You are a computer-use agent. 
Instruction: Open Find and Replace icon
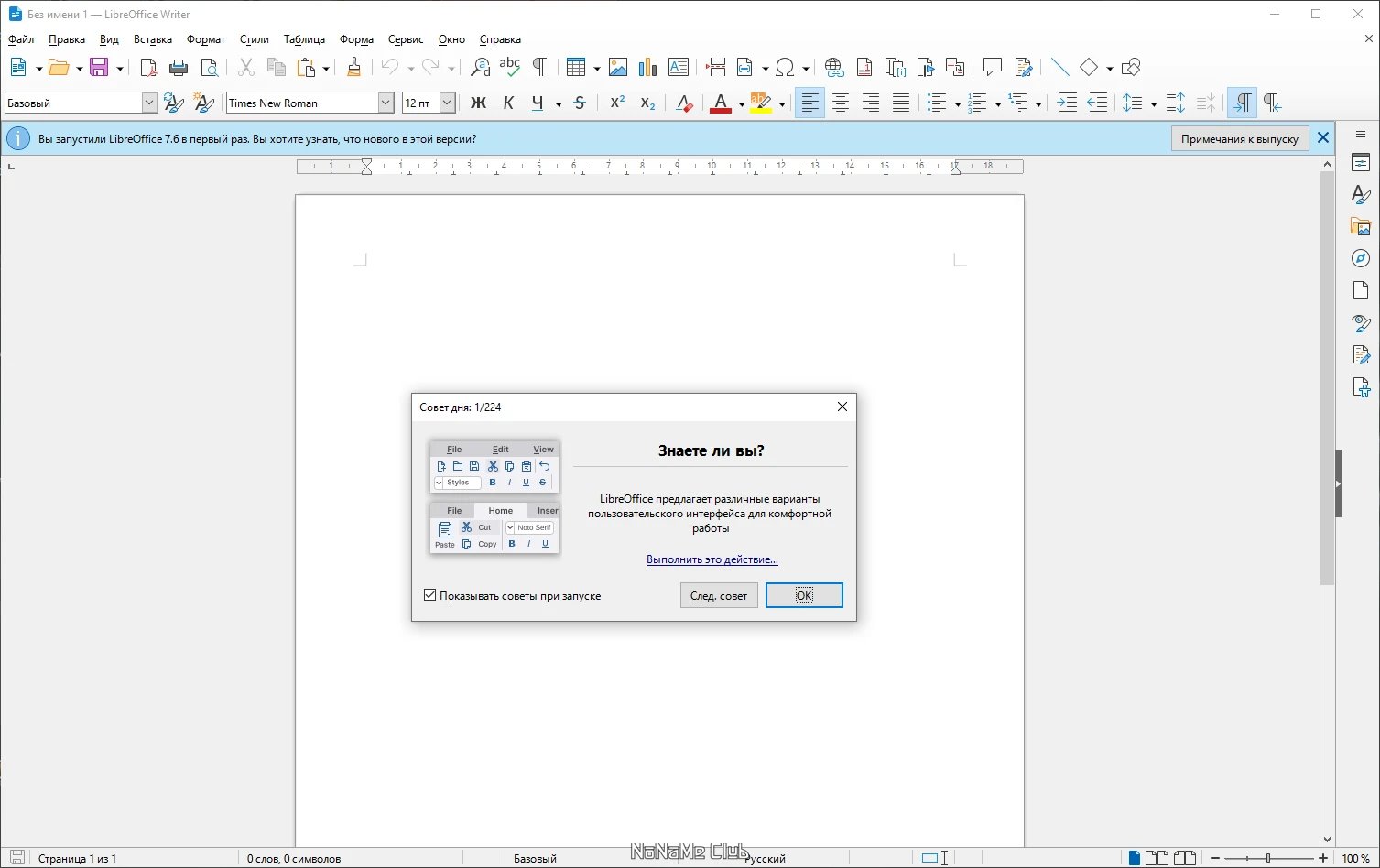tap(480, 67)
